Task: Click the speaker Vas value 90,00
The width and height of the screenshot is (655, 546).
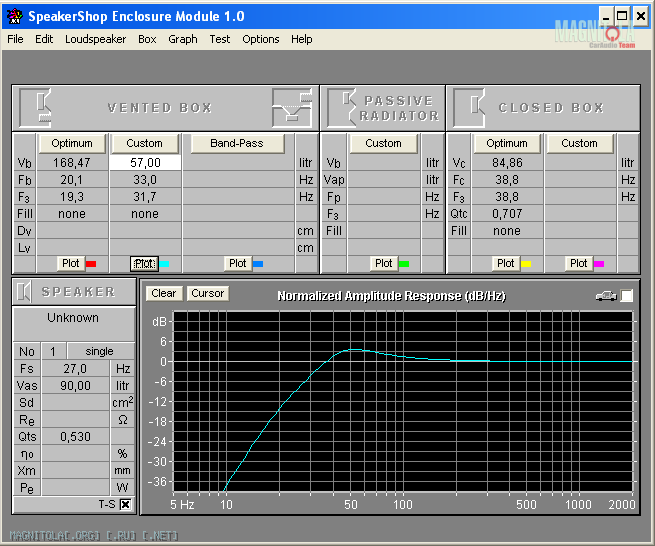Action: (75, 386)
